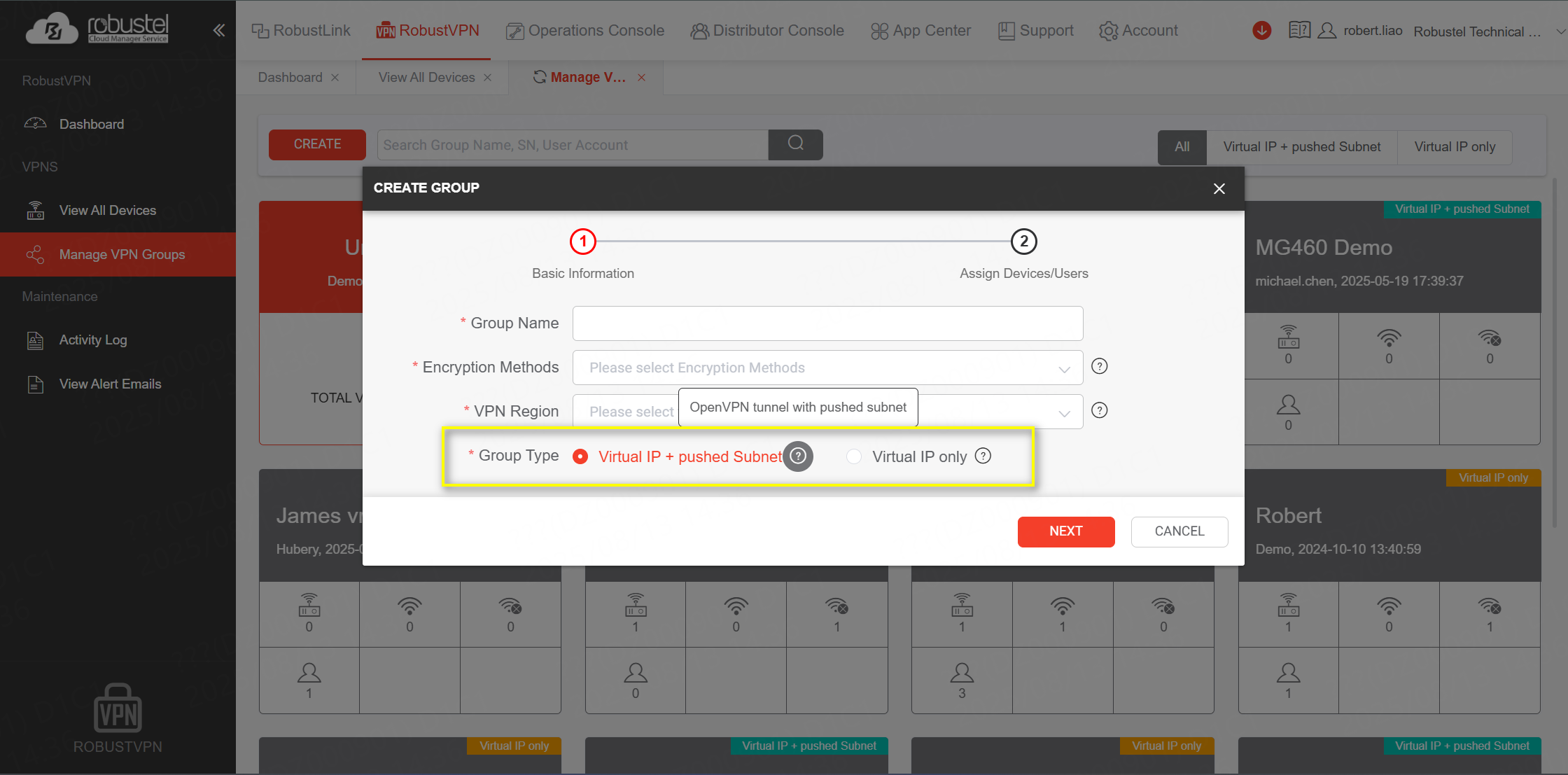Close the Dashboard tab

click(x=335, y=77)
